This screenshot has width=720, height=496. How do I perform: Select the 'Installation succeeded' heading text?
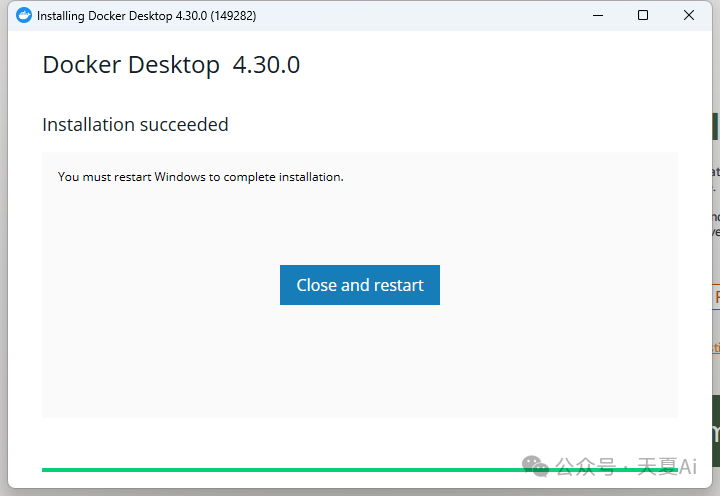[x=135, y=124]
